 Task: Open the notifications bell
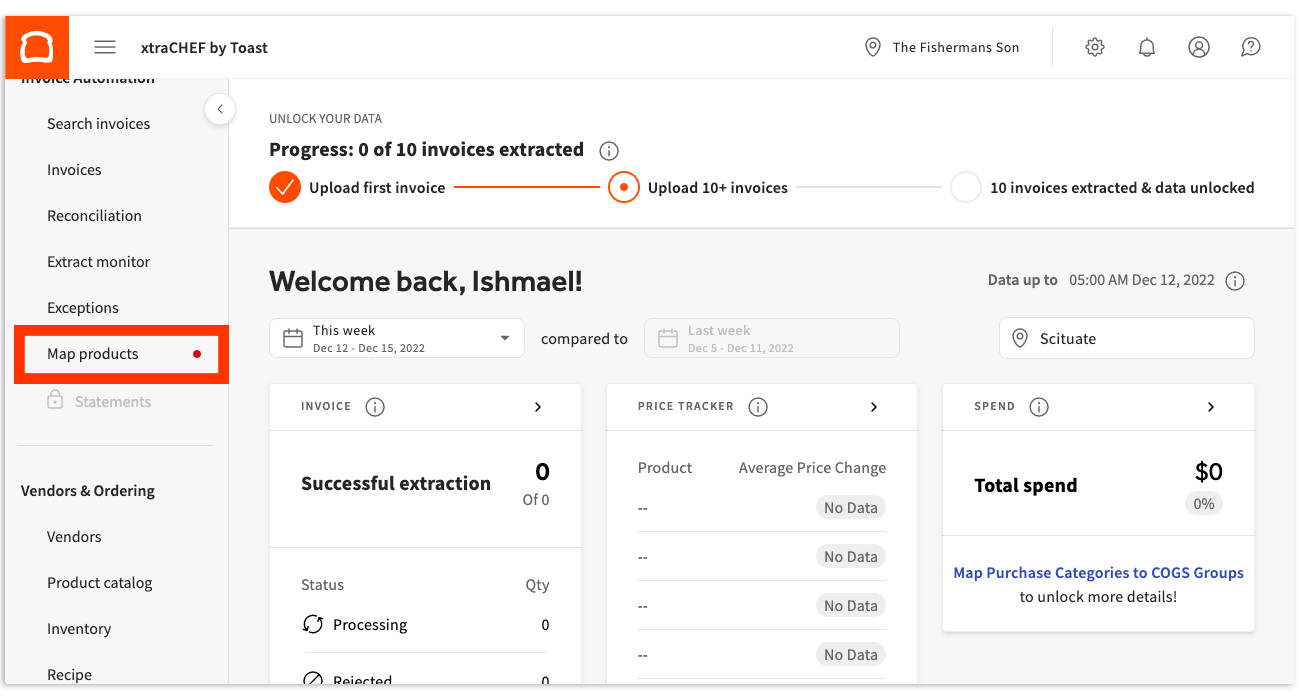click(1146, 47)
